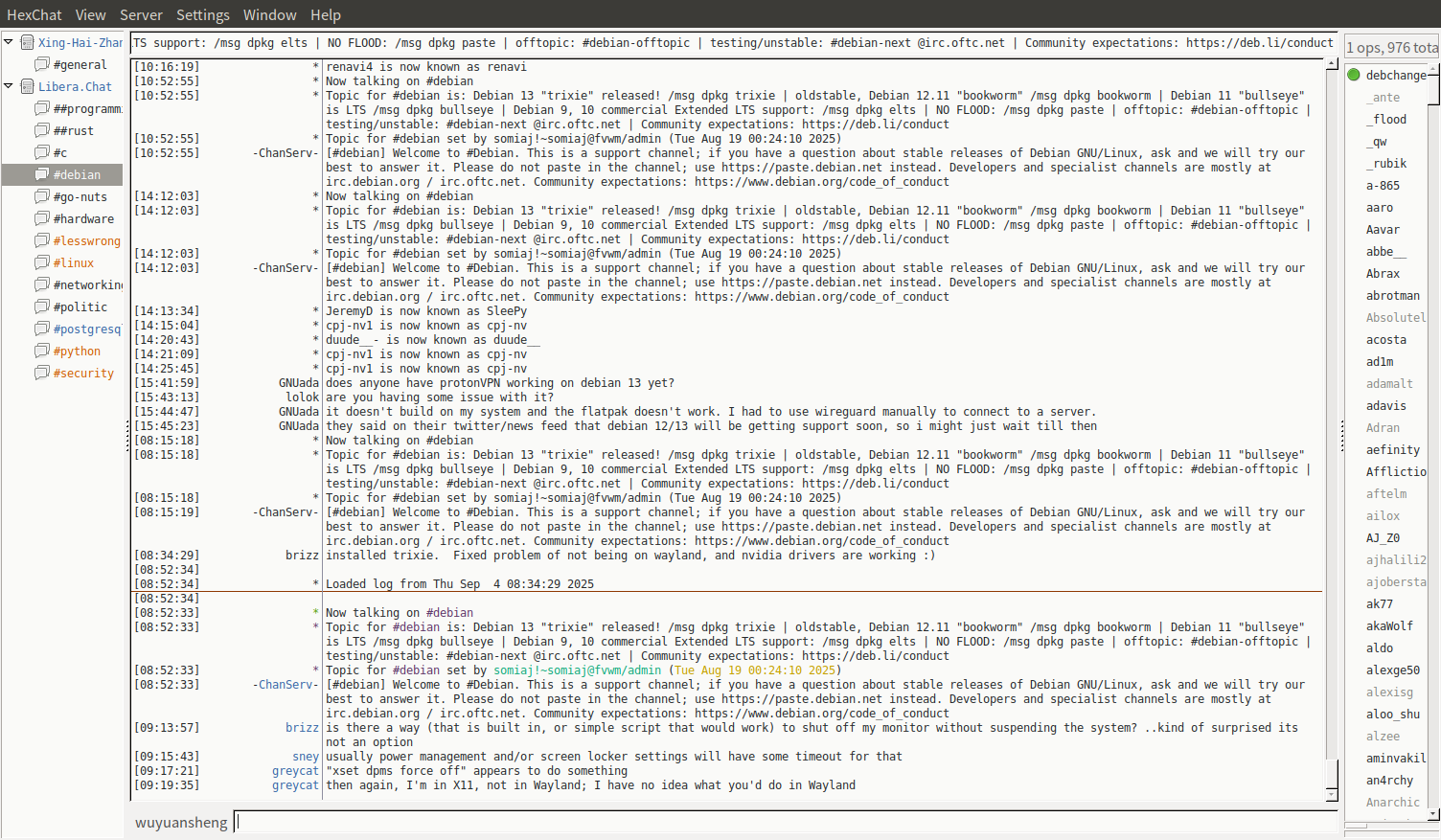
Task: Click green op status dot beside debchange
Action: [1354, 75]
